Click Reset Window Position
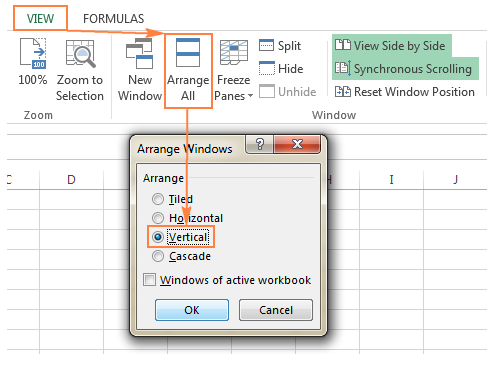The image size is (501, 375). coord(405,91)
